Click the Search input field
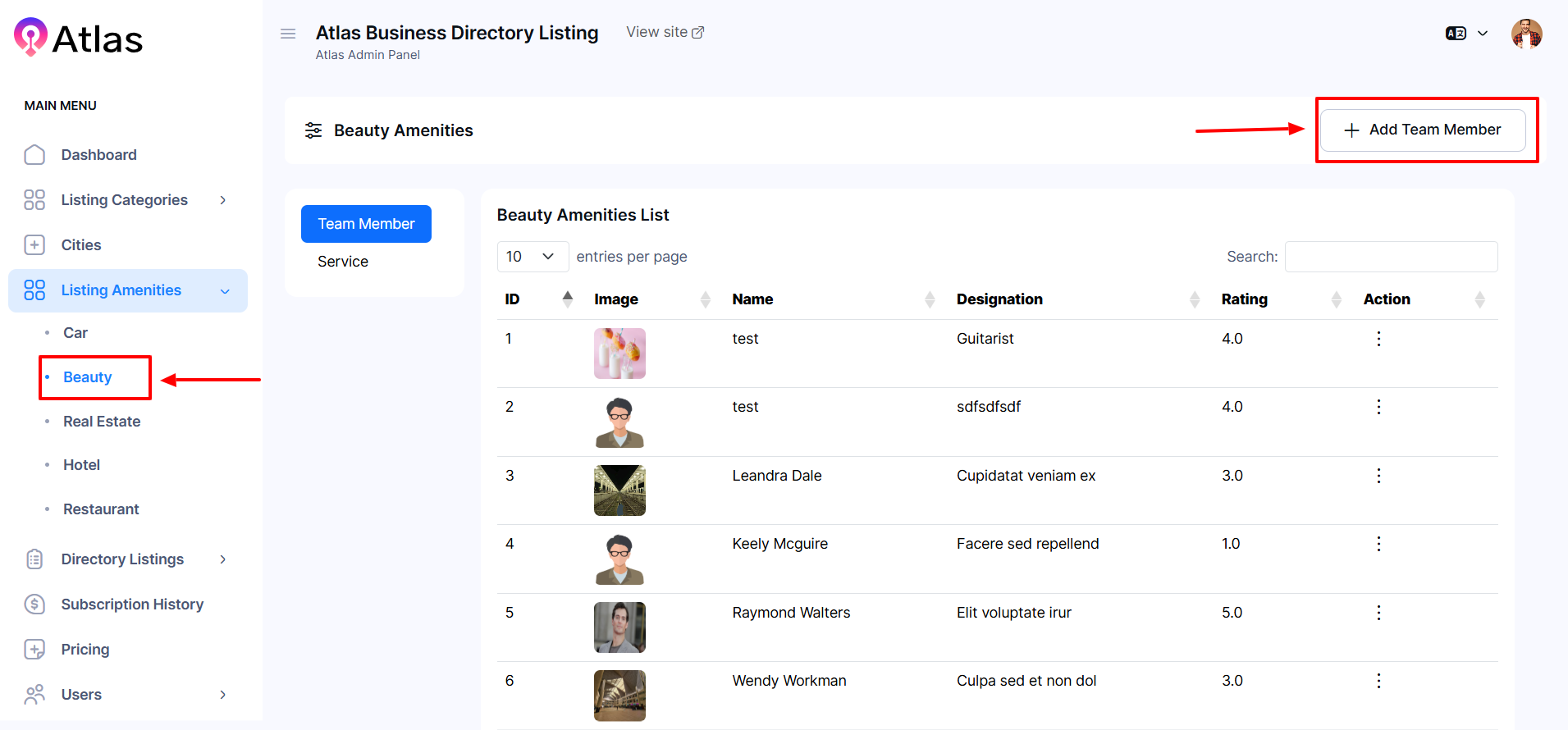 click(x=1391, y=257)
